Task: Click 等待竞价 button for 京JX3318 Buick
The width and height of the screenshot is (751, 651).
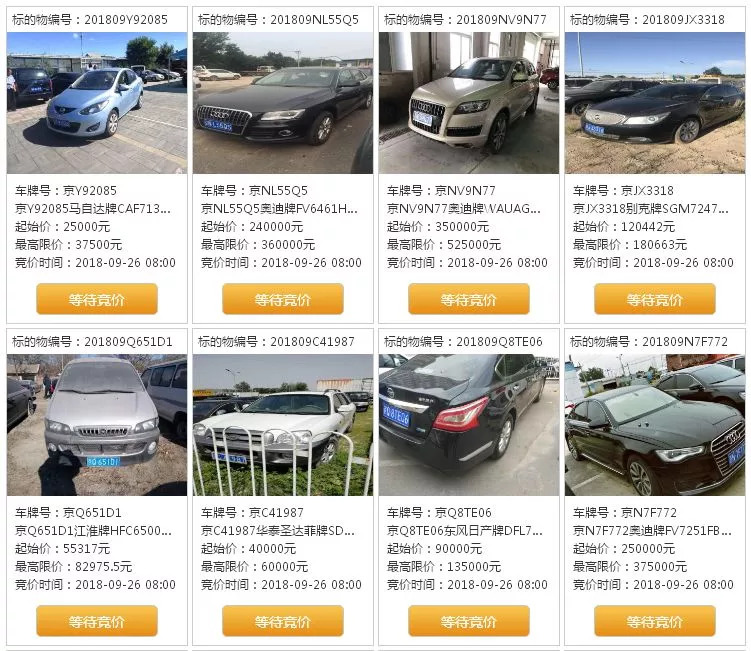Action: point(655,299)
